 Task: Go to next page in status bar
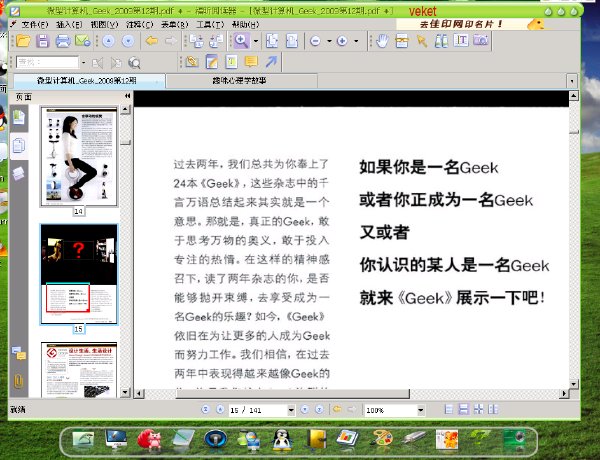click(x=305, y=410)
